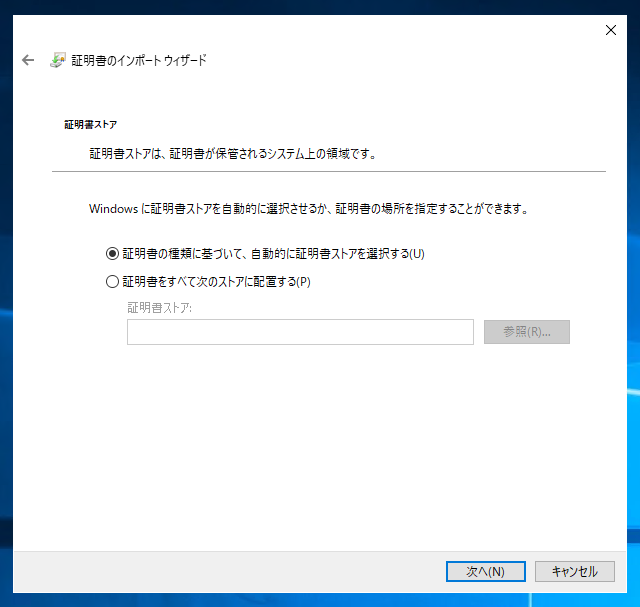
Task: Proceed with the 次へ(N) button
Action: pos(485,571)
